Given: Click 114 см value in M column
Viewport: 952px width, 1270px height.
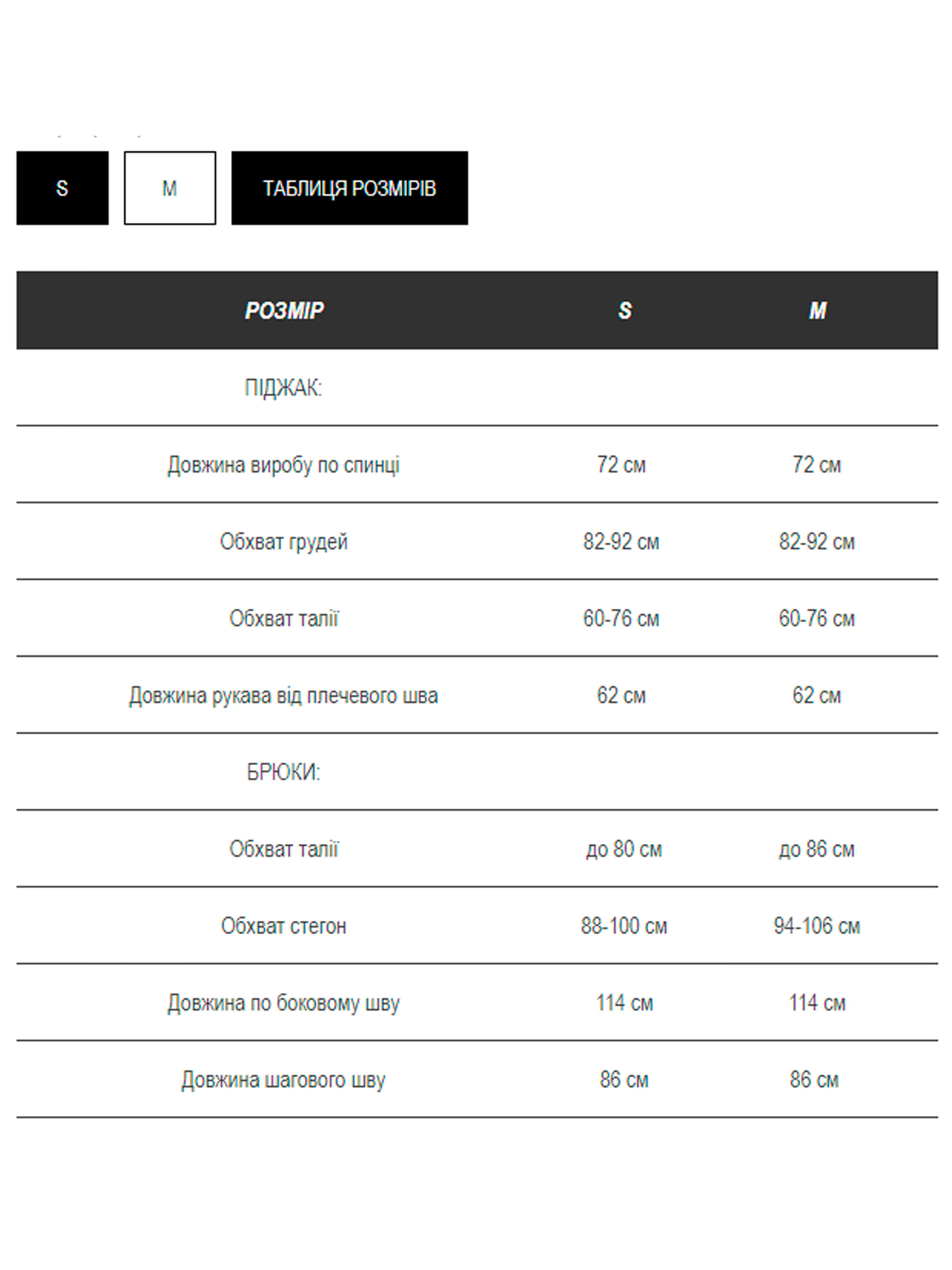Looking at the screenshot, I should pyautogui.click(x=817, y=1003).
